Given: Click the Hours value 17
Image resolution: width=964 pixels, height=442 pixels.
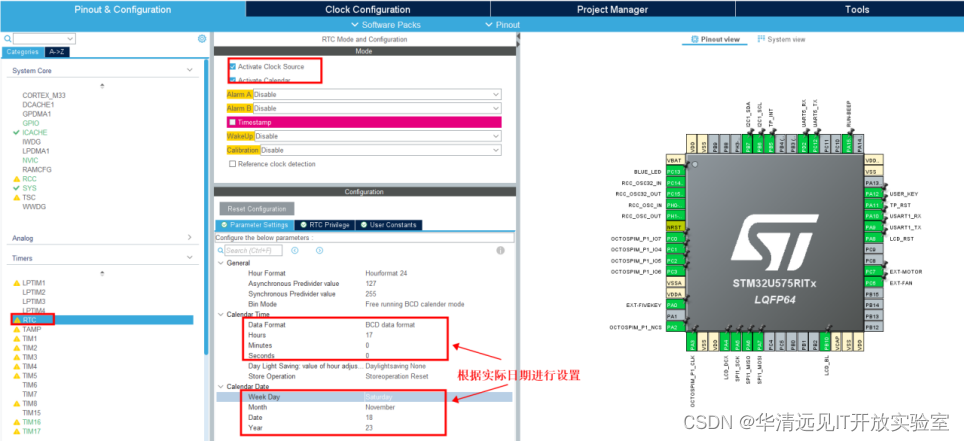Looking at the screenshot, I should point(368,335).
